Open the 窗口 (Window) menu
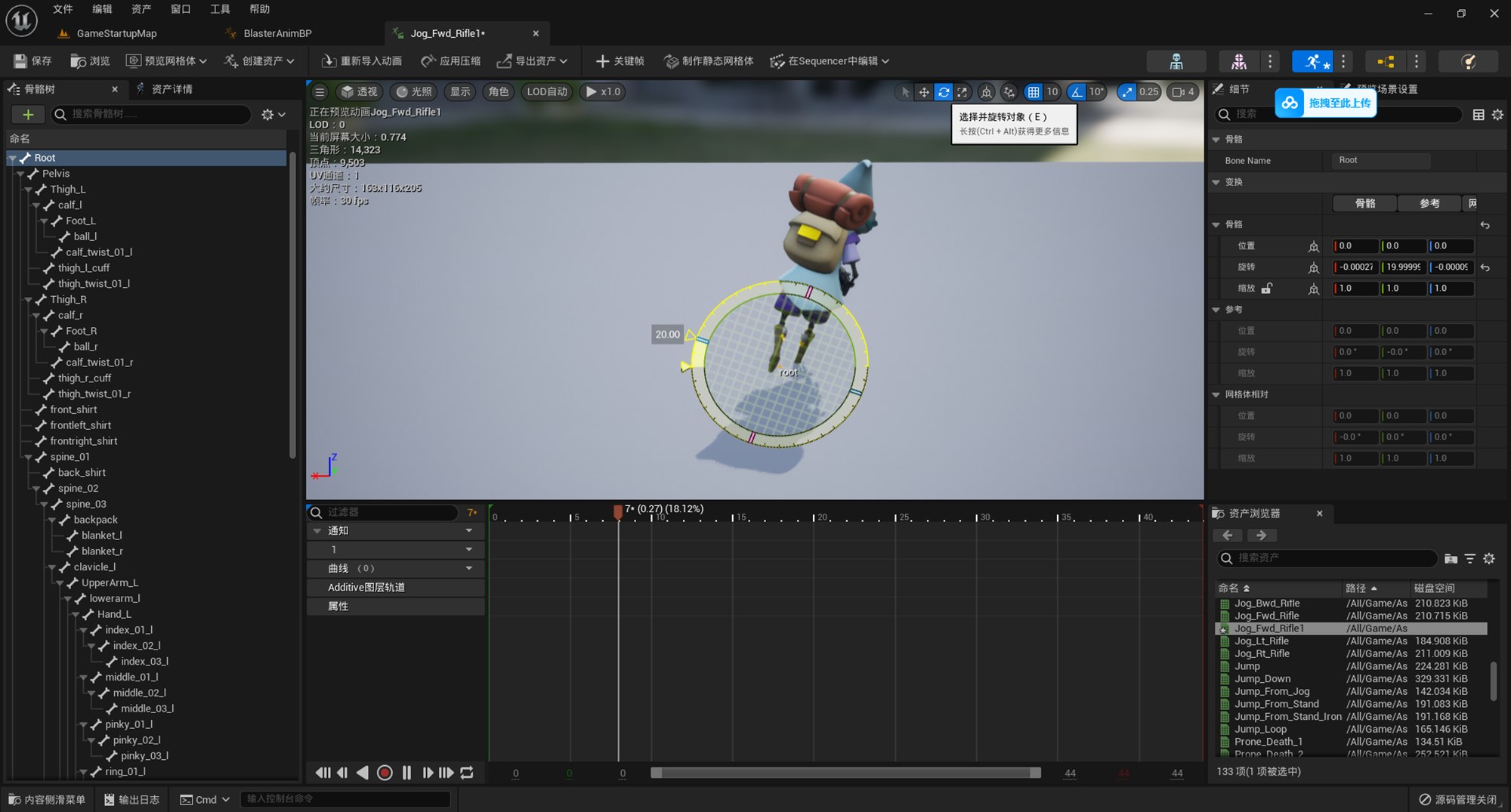The image size is (1511, 812). tap(181, 9)
